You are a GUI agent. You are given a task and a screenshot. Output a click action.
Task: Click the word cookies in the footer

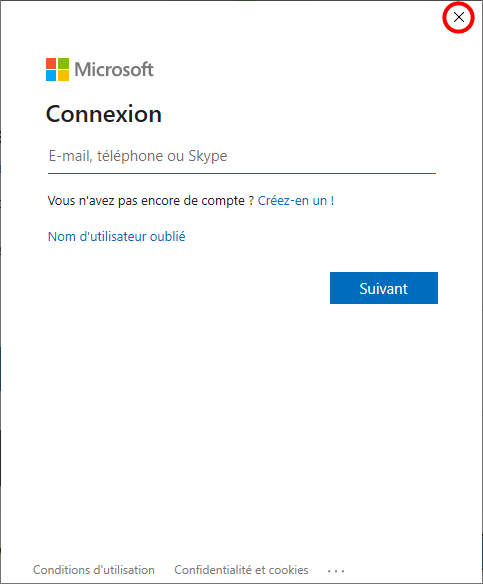tap(288, 570)
